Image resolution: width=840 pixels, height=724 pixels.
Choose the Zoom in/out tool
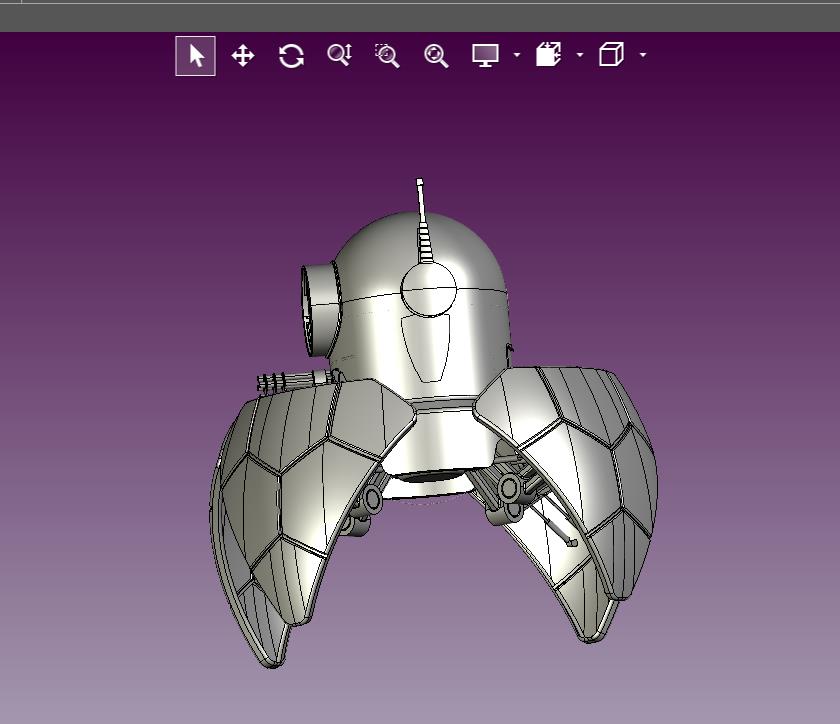(x=340, y=55)
